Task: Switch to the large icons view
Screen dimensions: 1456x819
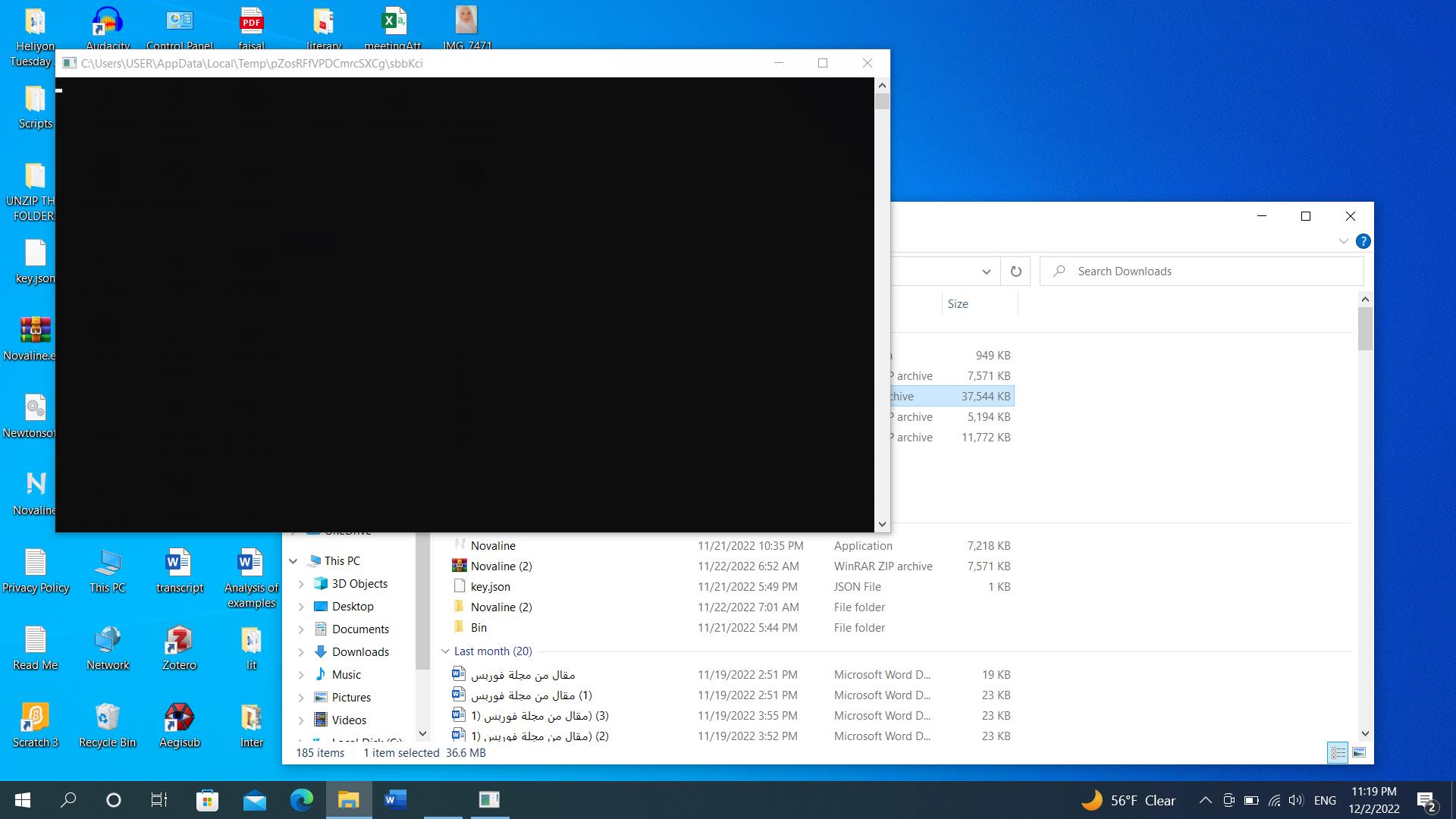Action: [1359, 753]
